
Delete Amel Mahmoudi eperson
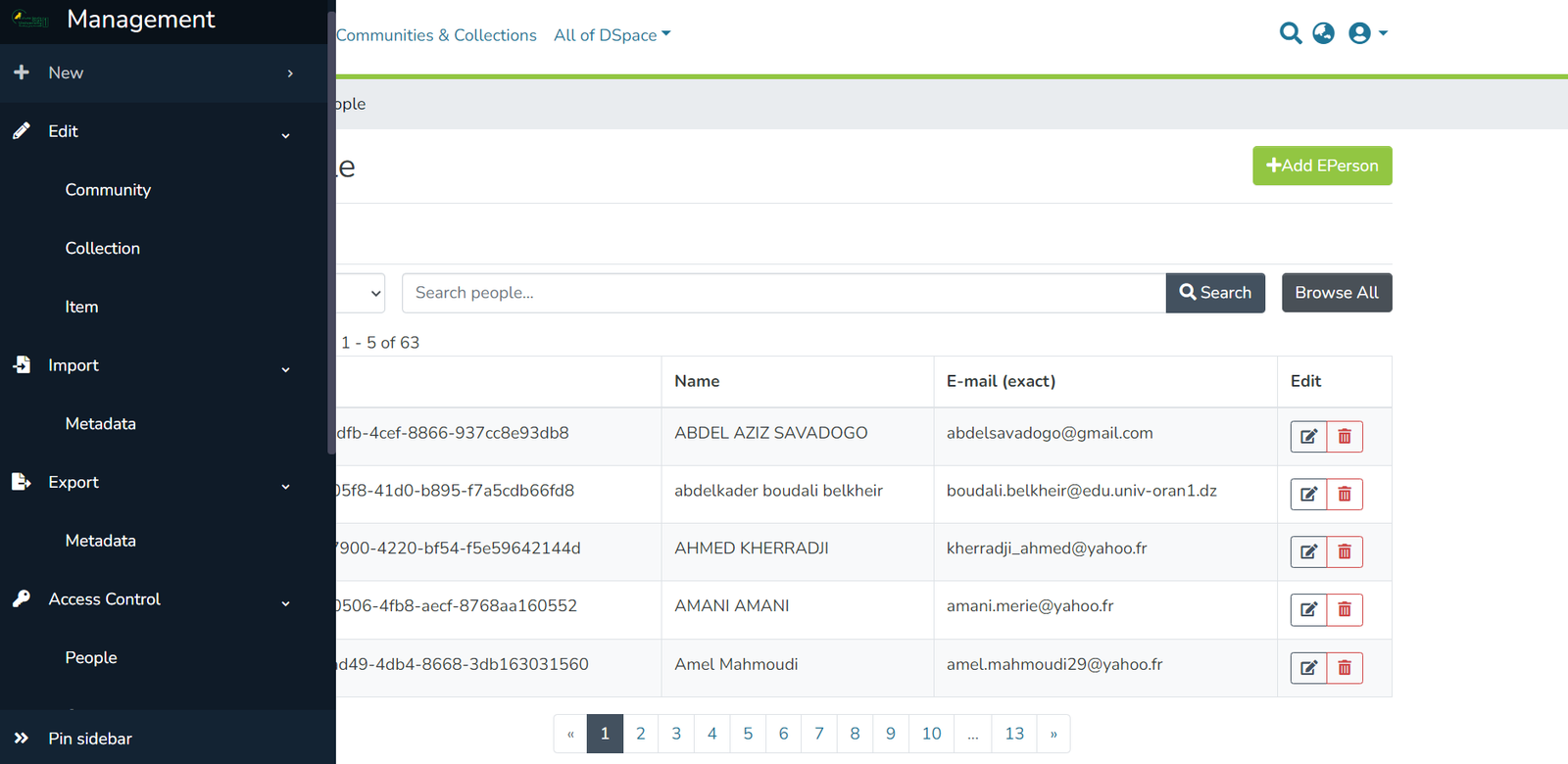[x=1345, y=668]
